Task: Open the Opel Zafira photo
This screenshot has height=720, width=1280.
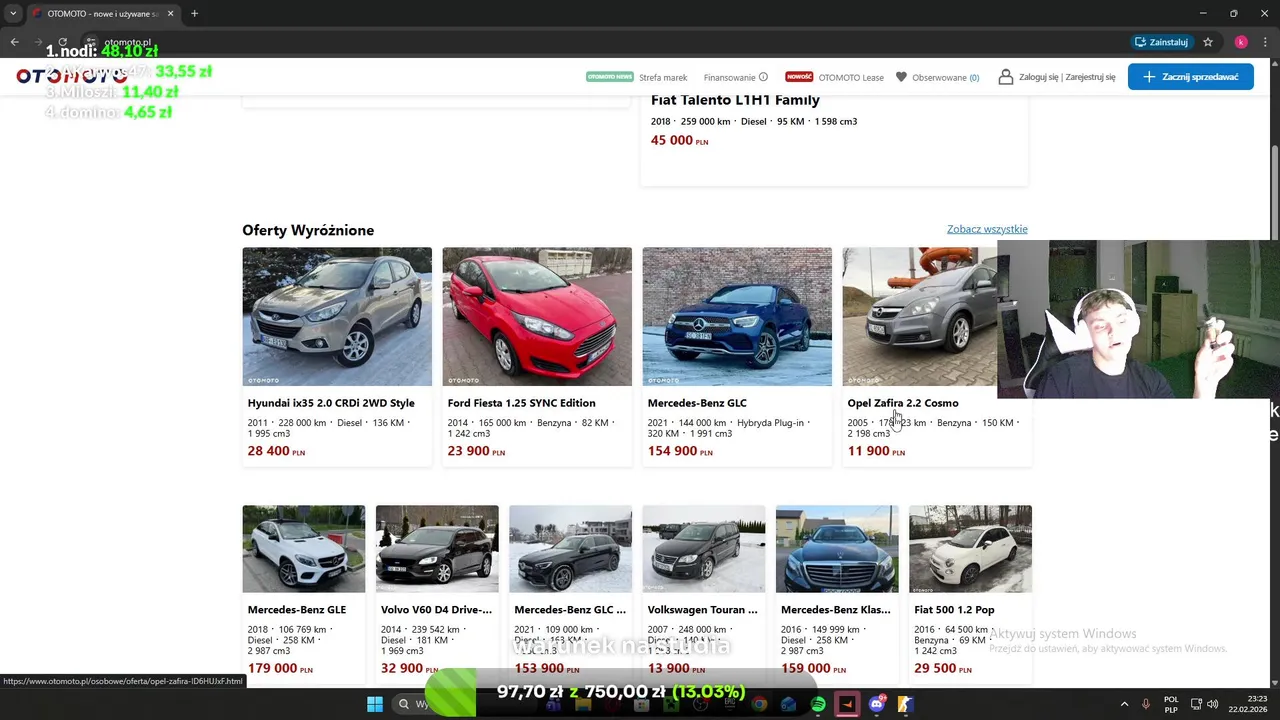Action: point(920,316)
